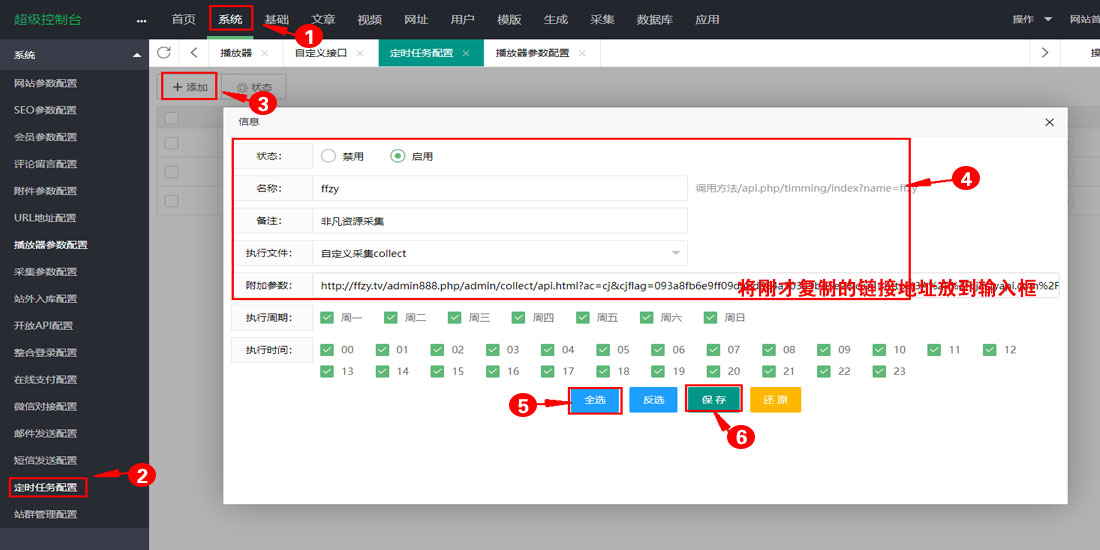
Task: Click the left arrow tab scroll icon
Action: pyautogui.click(x=193, y=53)
